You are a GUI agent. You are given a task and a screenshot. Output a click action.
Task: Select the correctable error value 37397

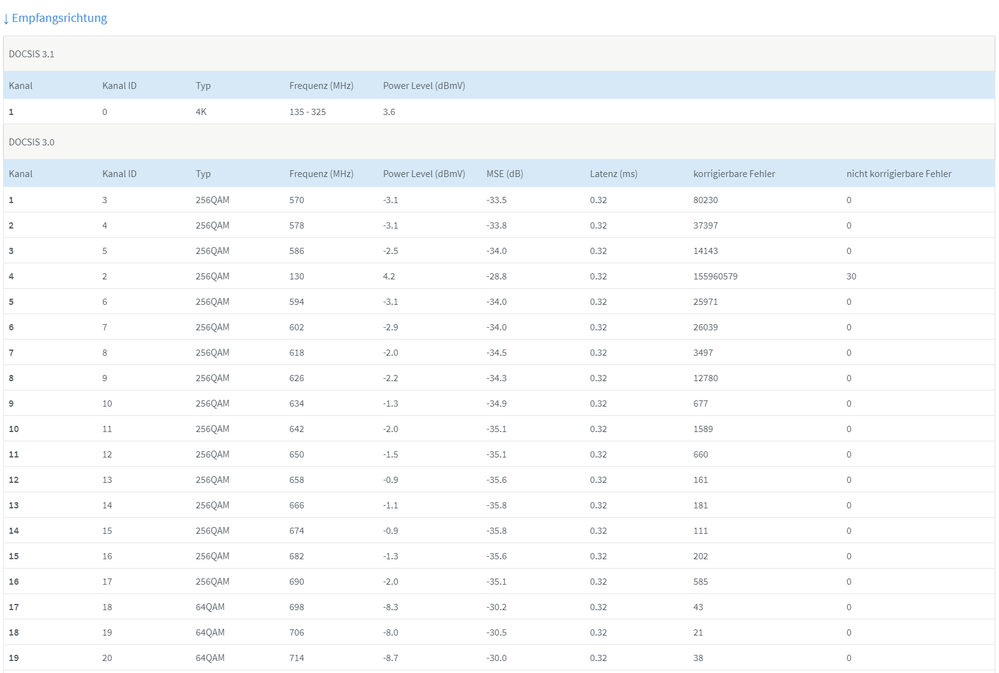click(x=705, y=226)
